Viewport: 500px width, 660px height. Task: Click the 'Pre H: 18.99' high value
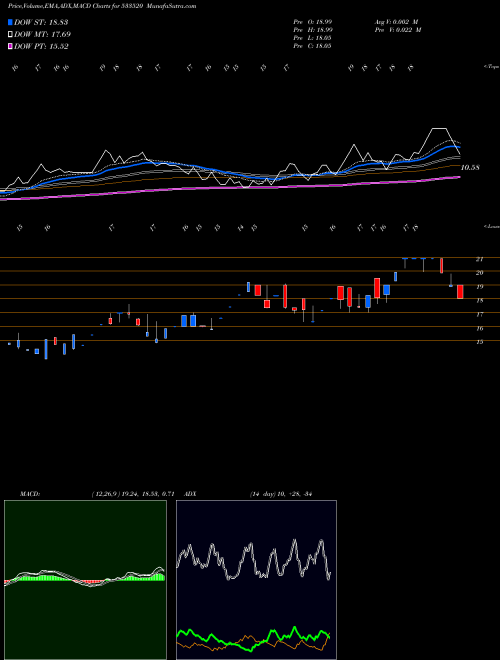[x=312, y=30]
